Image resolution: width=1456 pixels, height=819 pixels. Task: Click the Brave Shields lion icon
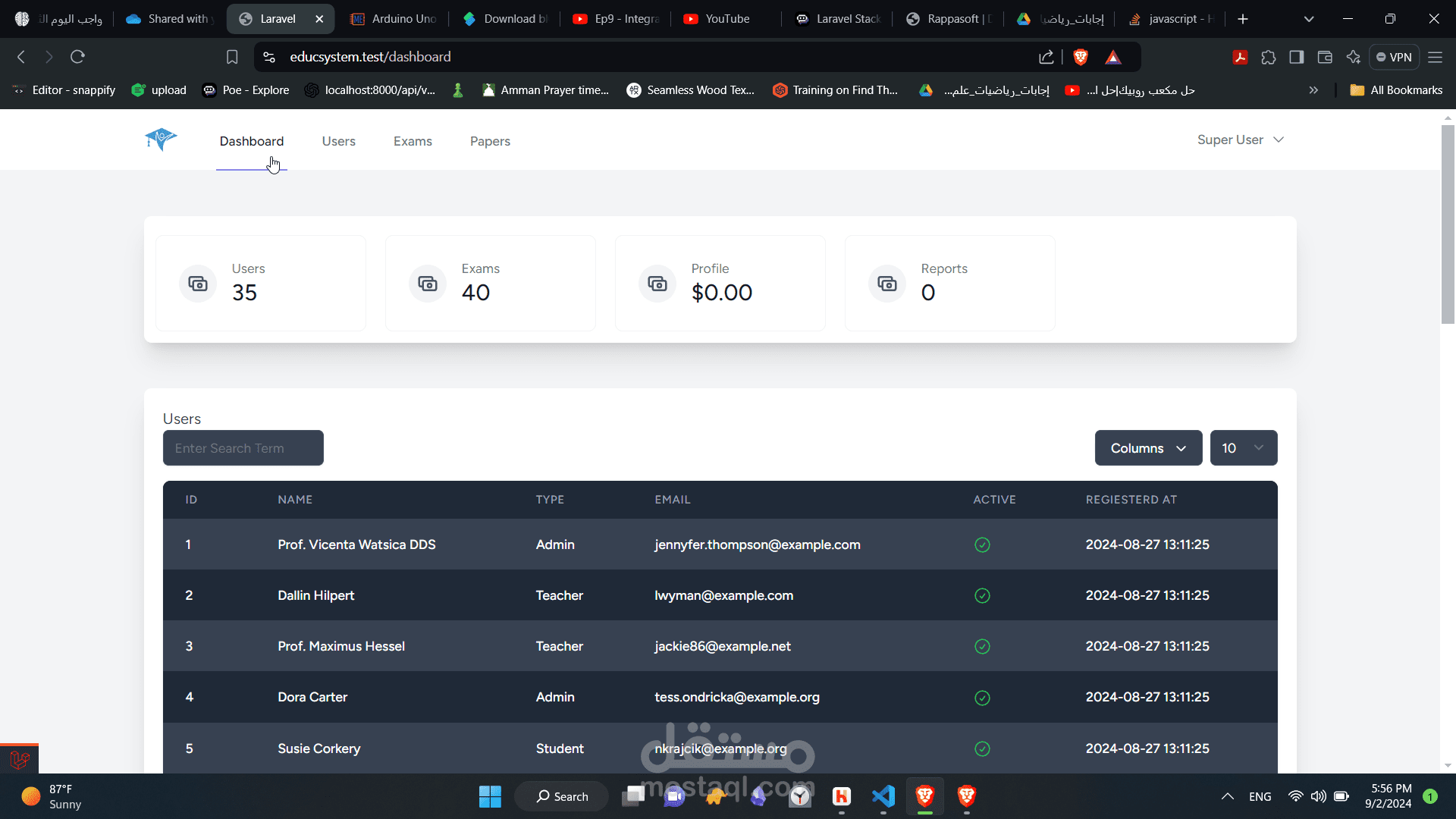1081,57
